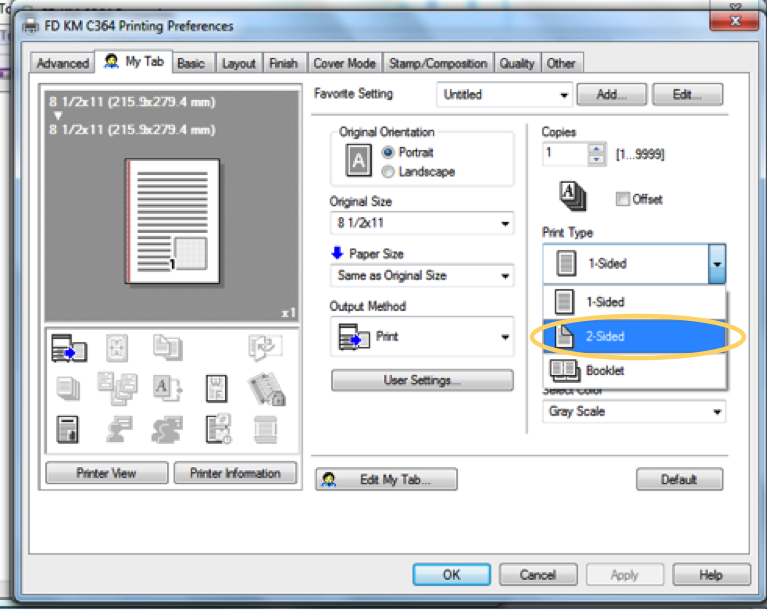Switch to the Layout tab
768x610 pixels.
[x=238, y=63]
